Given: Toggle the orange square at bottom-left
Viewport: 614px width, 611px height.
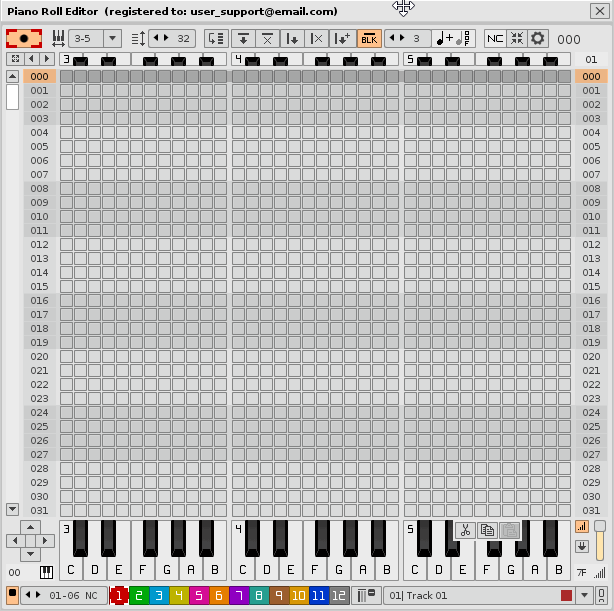Looking at the screenshot, I should [12, 595].
